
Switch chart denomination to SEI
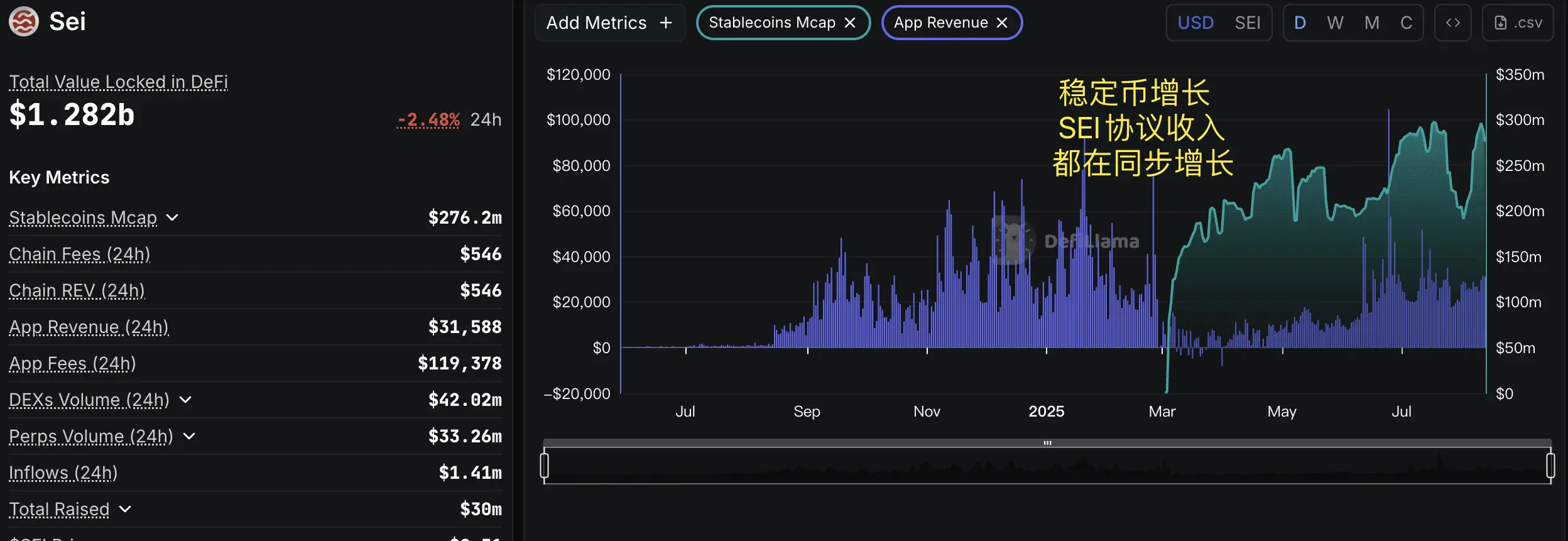click(1248, 23)
